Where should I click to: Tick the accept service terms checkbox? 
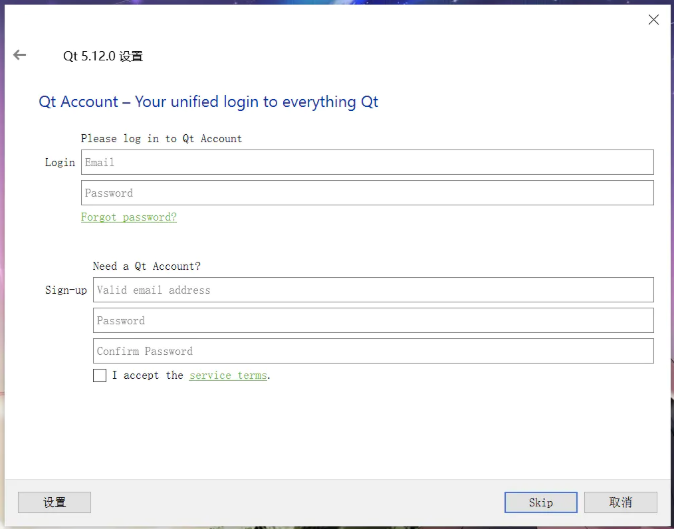tap(100, 375)
